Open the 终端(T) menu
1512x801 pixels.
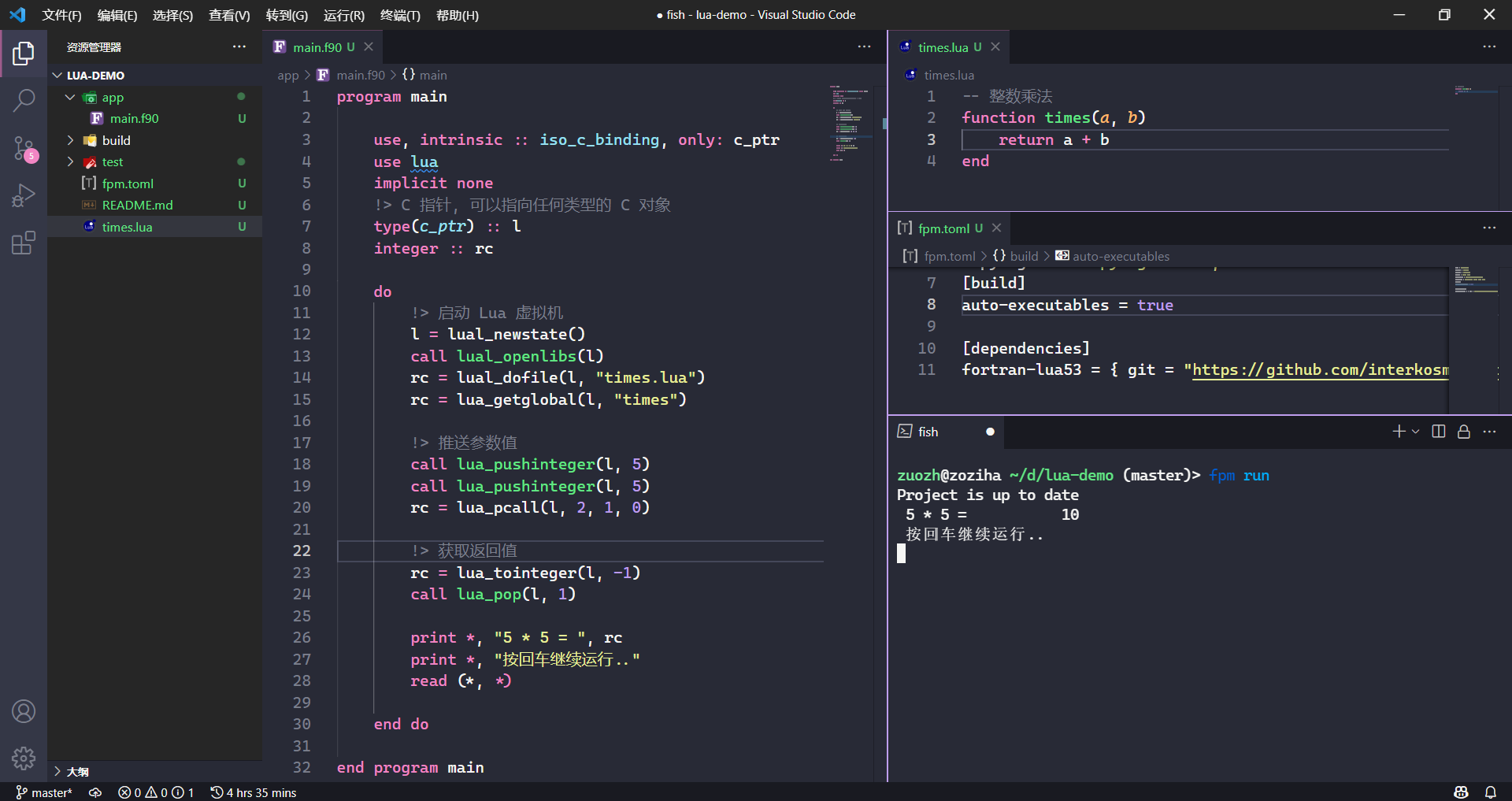pos(400,15)
